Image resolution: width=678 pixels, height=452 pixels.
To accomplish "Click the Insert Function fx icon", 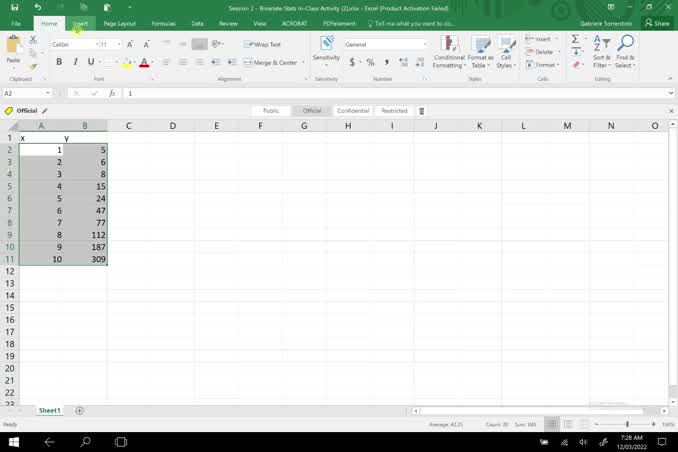I will click(x=112, y=93).
